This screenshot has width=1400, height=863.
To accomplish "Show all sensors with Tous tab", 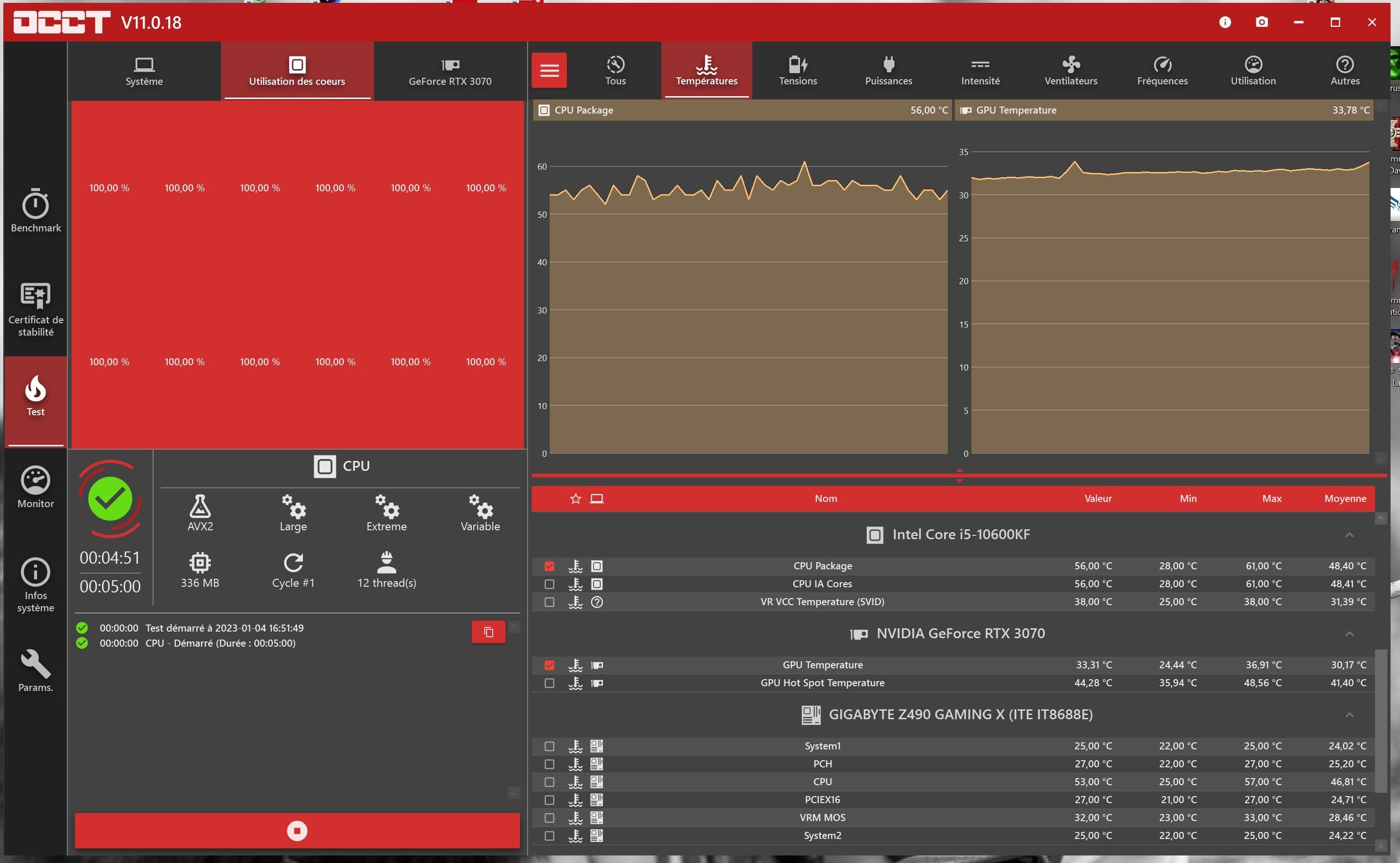I will pos(615,71).
